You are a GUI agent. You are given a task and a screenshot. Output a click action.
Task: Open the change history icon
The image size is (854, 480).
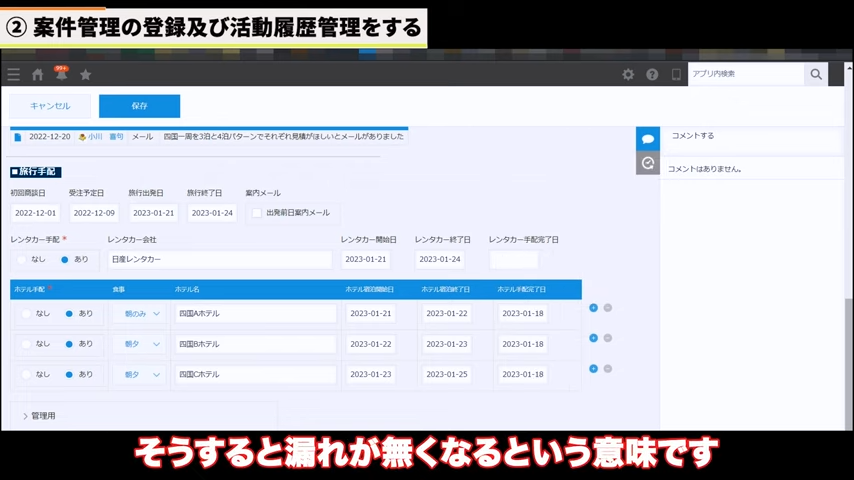(x=648, y=163)
